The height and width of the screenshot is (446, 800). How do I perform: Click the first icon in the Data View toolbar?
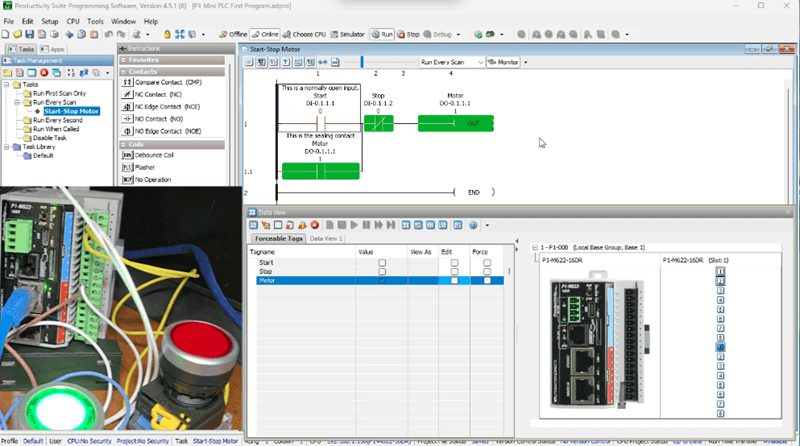253,225
